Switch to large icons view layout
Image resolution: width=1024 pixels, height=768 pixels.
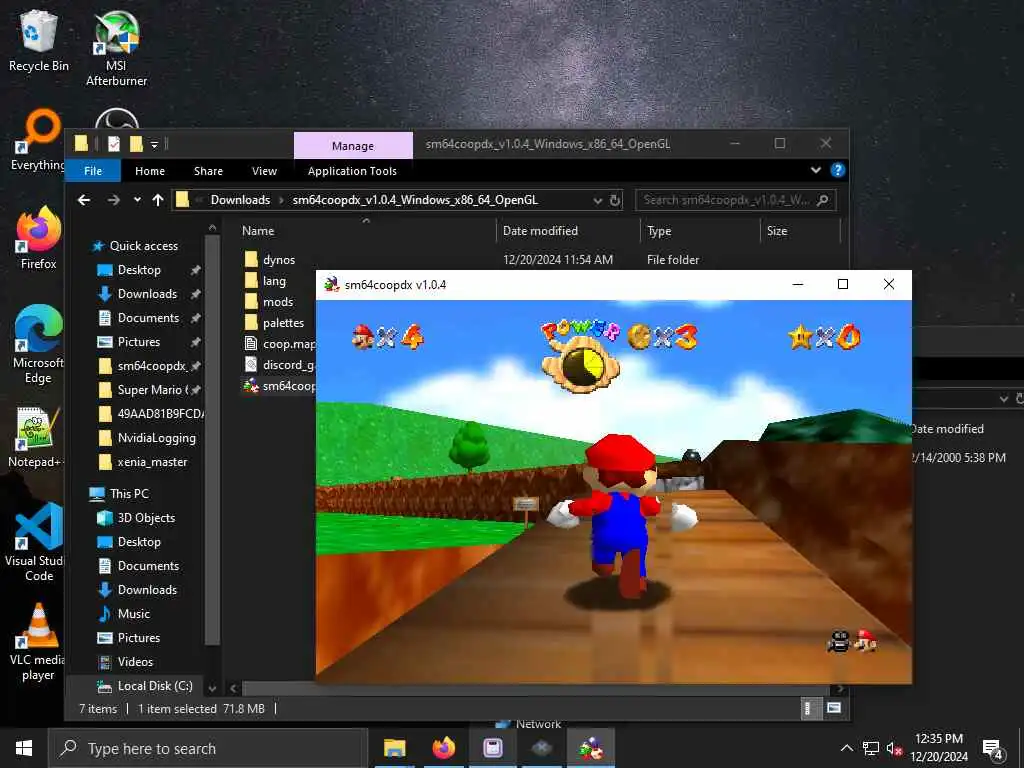click(834, 708)
